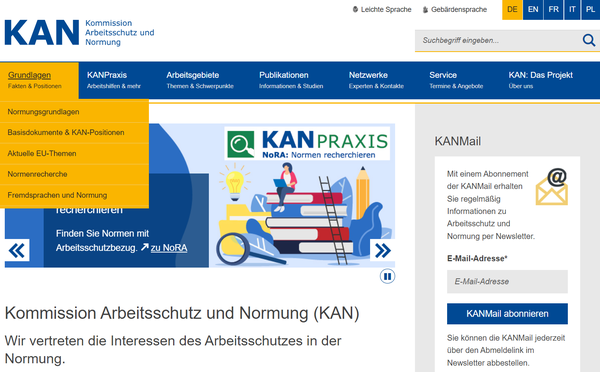Pause the slideshow

click(x=387, y=276)
